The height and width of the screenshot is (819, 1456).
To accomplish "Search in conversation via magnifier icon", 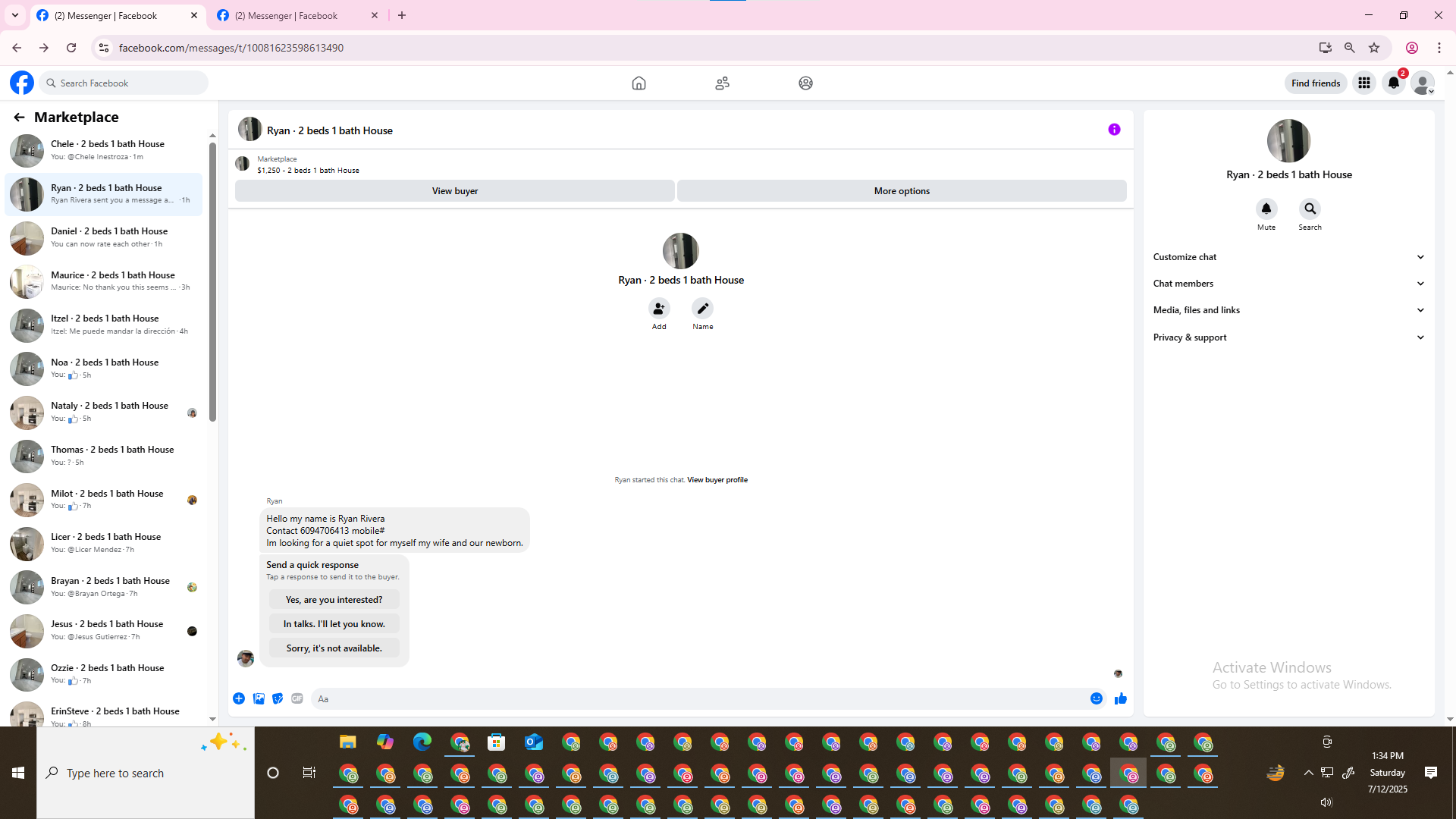I will click(x=1310, y=209).
